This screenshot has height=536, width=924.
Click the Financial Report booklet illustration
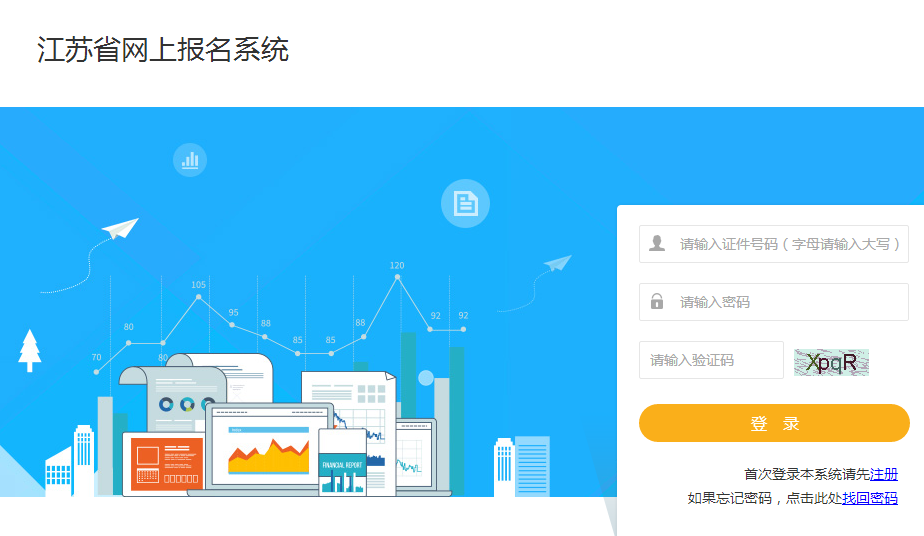click(342, 462)
